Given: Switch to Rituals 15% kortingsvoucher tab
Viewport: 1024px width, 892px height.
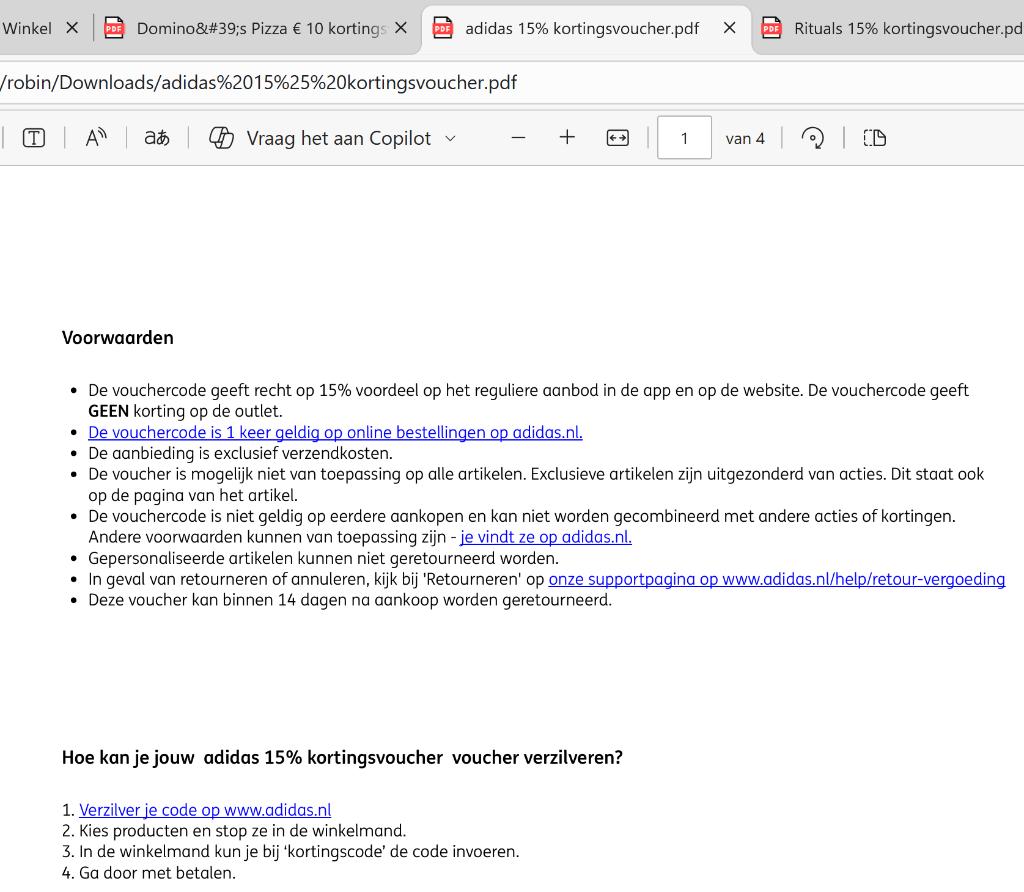Looking at the screenshot, I should tap(889, 28).
